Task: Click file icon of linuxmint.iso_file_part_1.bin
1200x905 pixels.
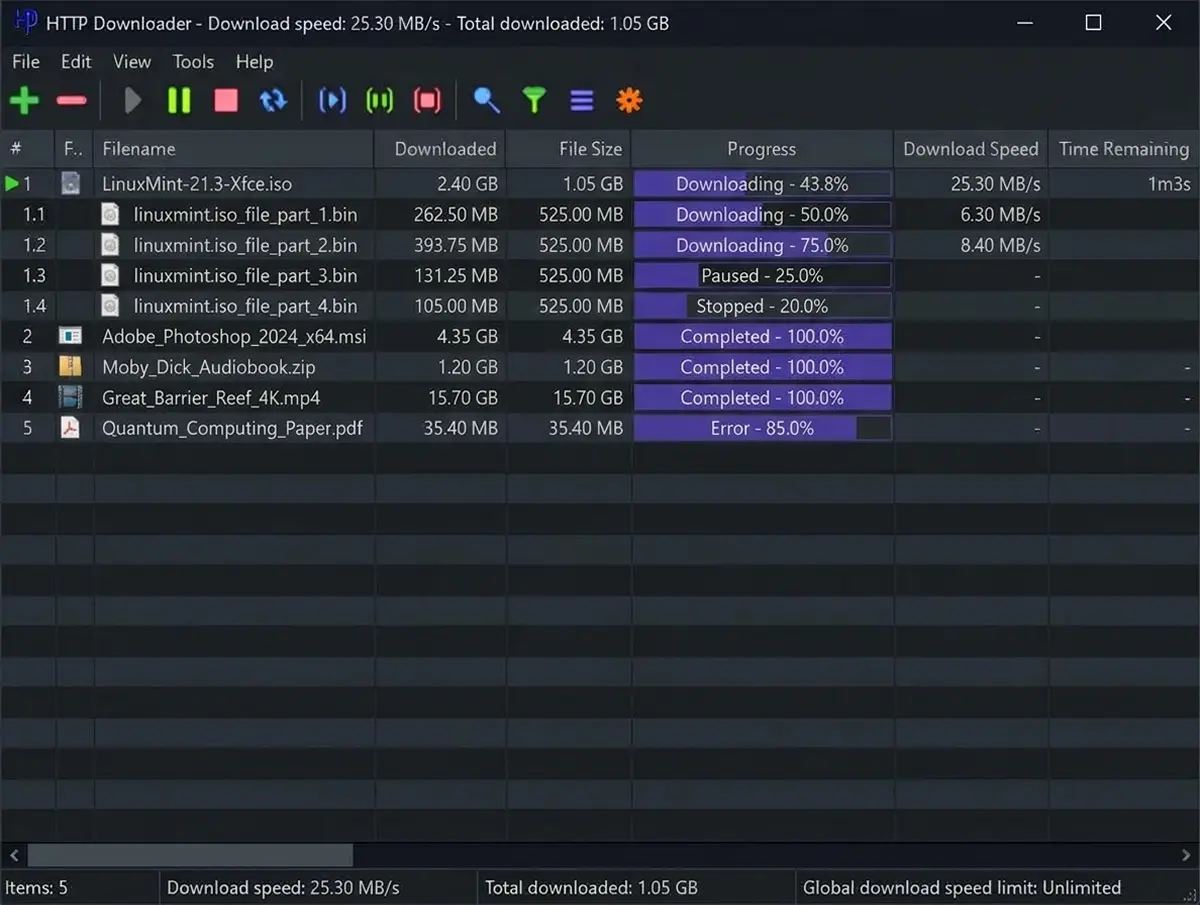Action: point(111,215)
